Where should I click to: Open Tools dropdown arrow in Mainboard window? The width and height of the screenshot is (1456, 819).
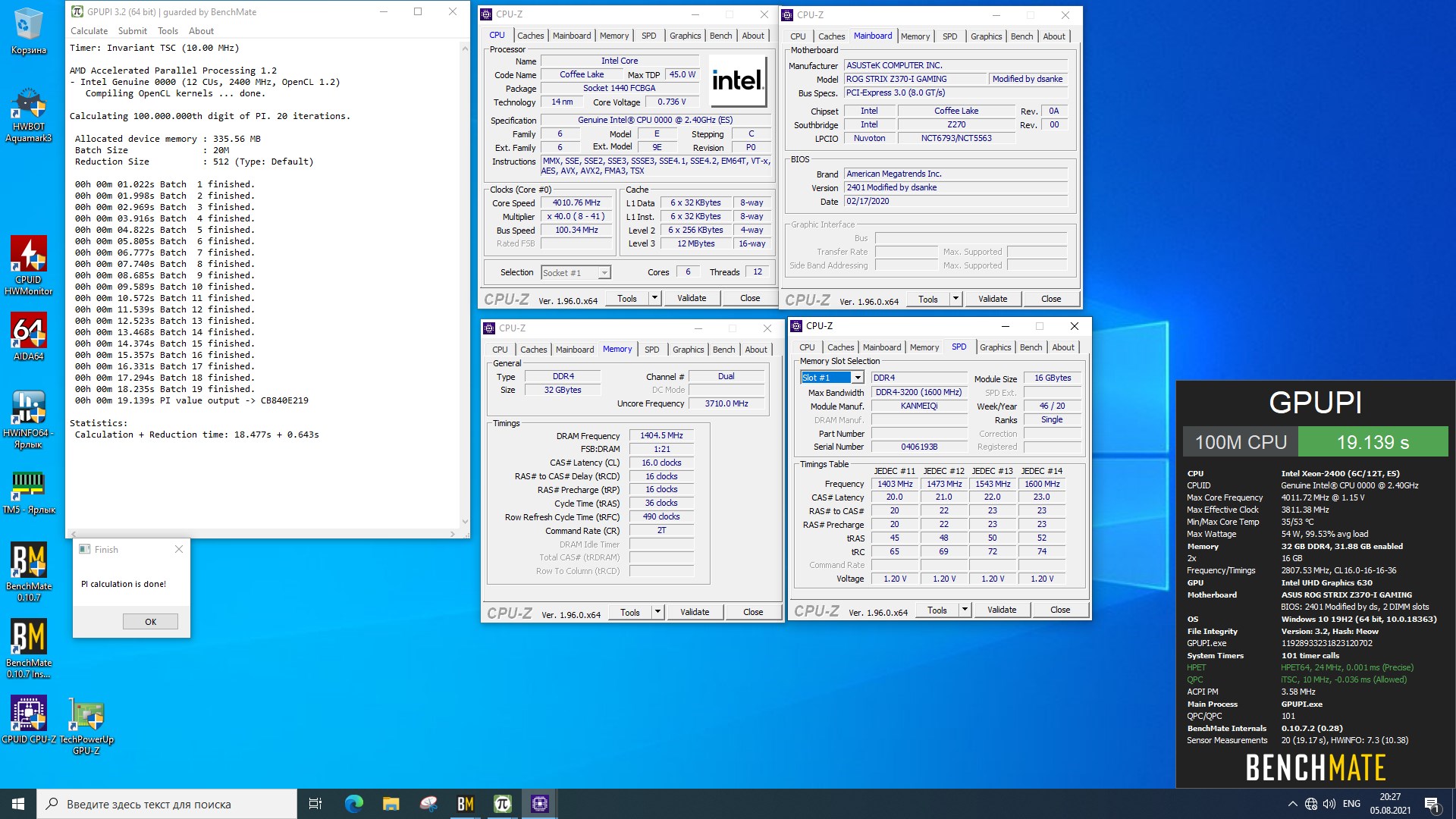coord(955,300)
